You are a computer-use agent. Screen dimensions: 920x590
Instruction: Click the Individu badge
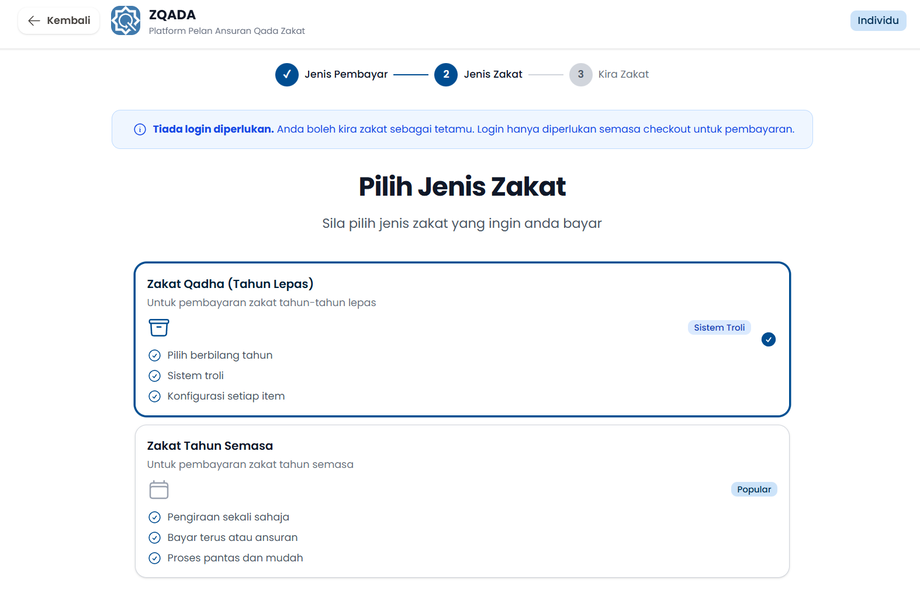[878, 21]
